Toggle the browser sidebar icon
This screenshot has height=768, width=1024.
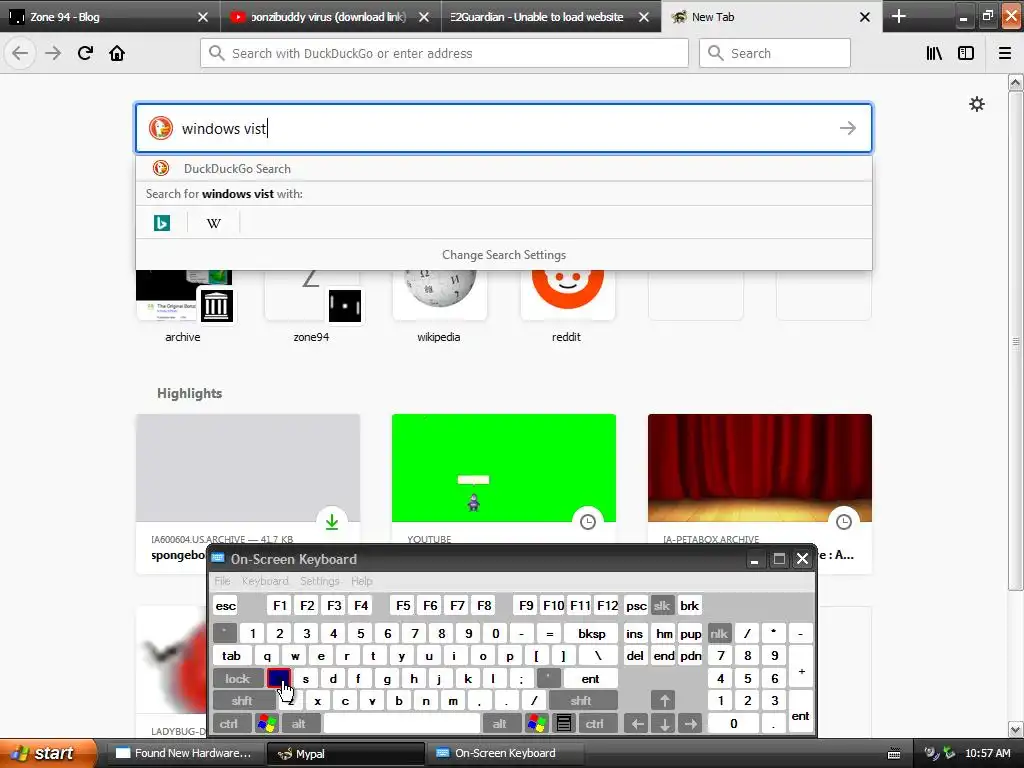966,53
